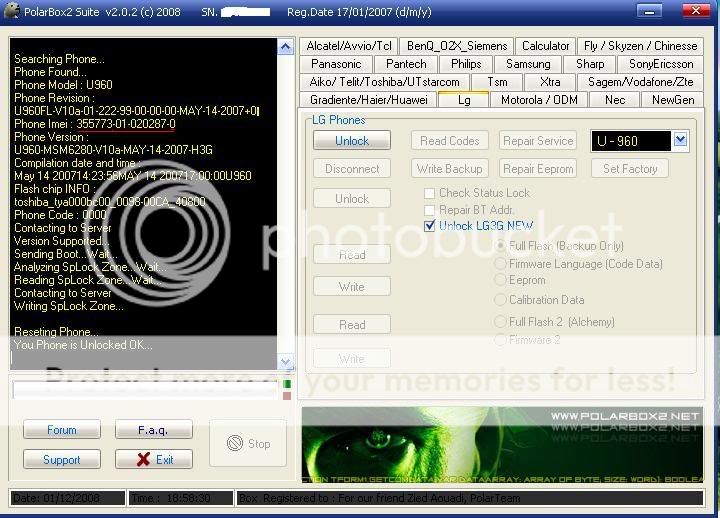Close the PolarBox2 Suite window
The height and width of the screenshot is (518, 720).
[696, 11]
